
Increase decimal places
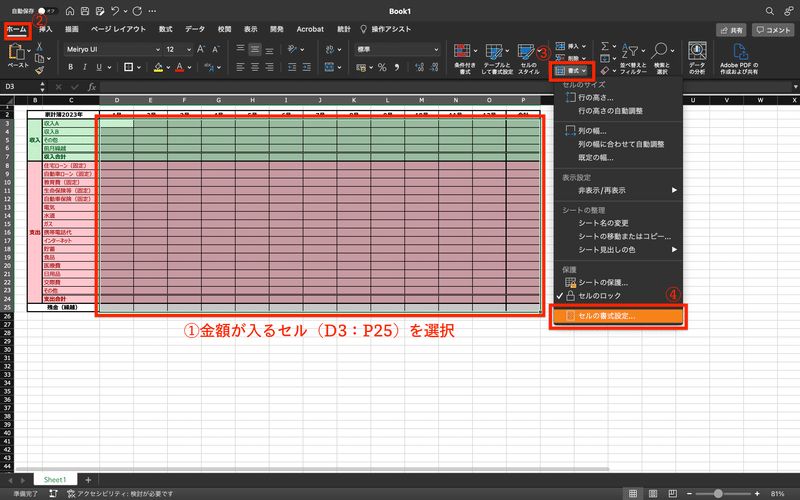click(419, 67)
